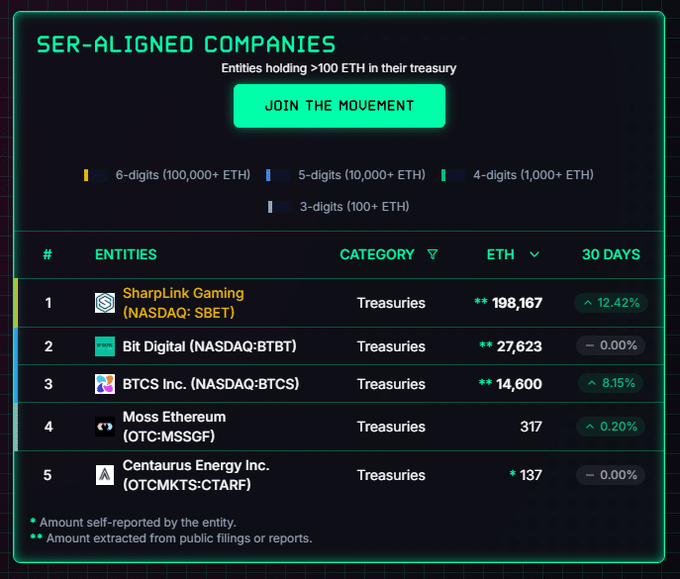Screen dimensions: 680x579
Task: Click the SharpLink Gaming logo icon
Action: tap(105, 303)
